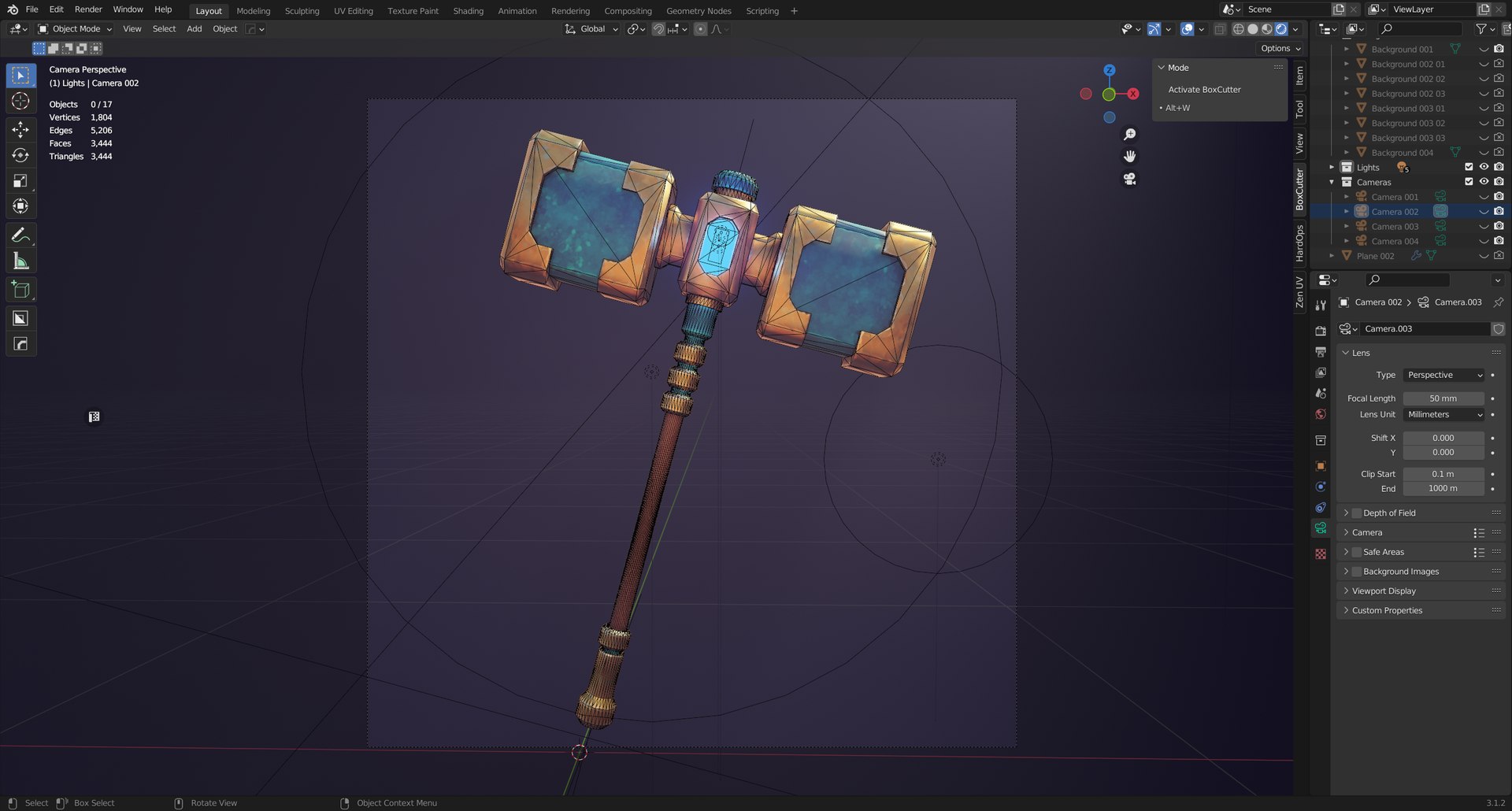Image resolution: width=1512 pixels, height=811 pixels.
Task: Select the Cursor tool in the toolbar
Action: click(x=20, y=102)
